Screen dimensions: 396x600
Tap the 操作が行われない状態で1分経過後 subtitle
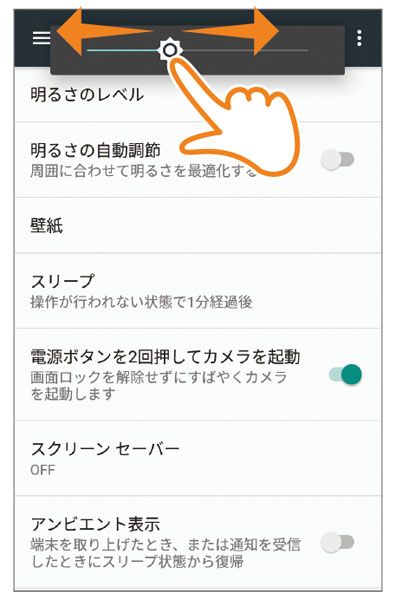pyautogui.click(x=141, y=302)
